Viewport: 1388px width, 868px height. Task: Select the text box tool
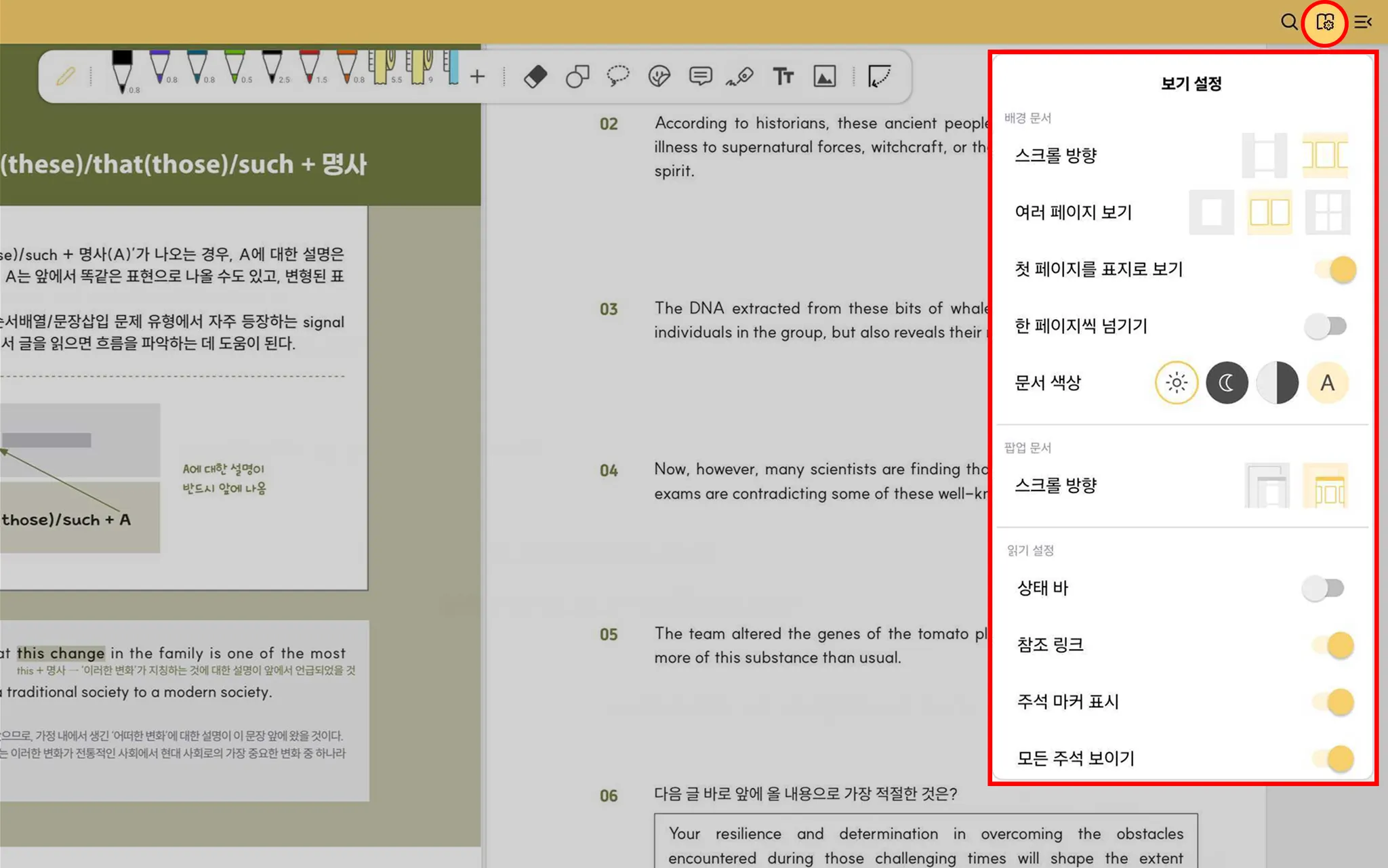point(783,76)
